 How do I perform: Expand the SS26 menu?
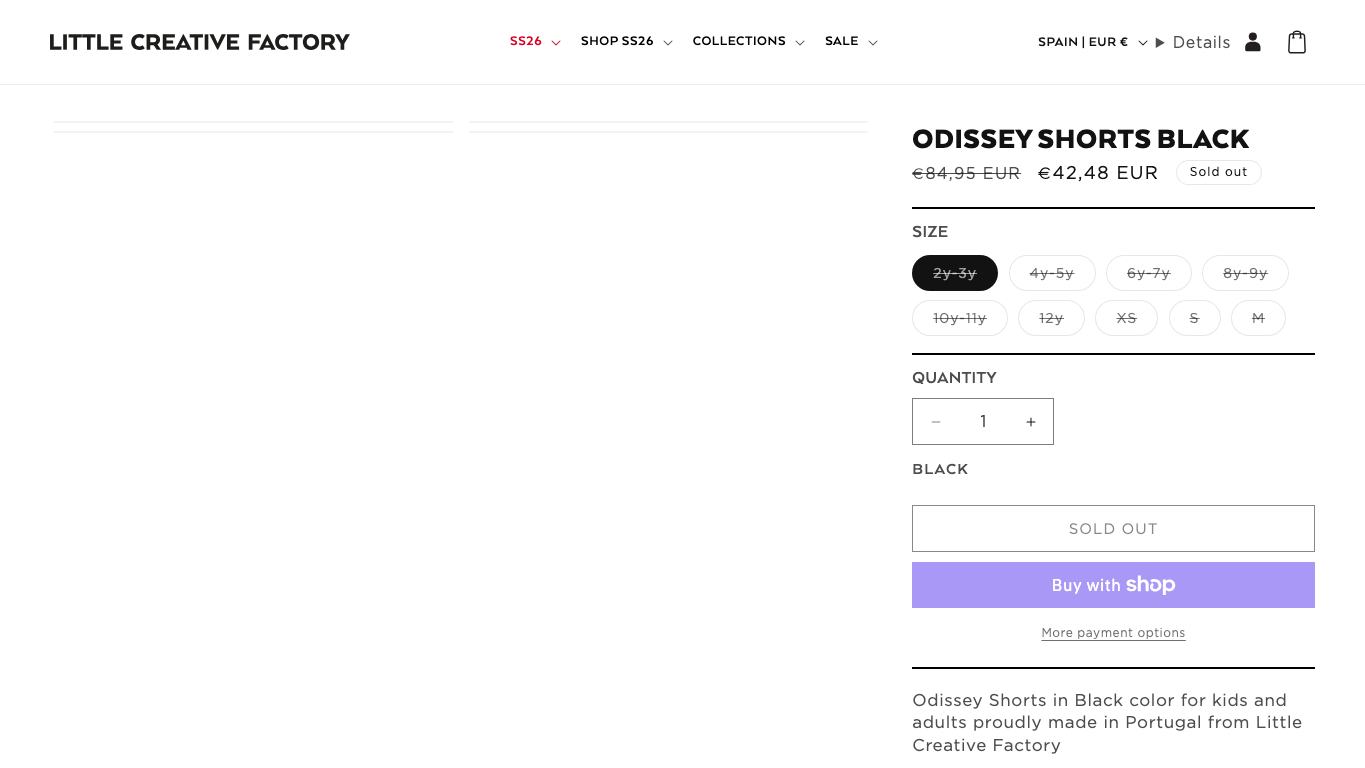535,42
